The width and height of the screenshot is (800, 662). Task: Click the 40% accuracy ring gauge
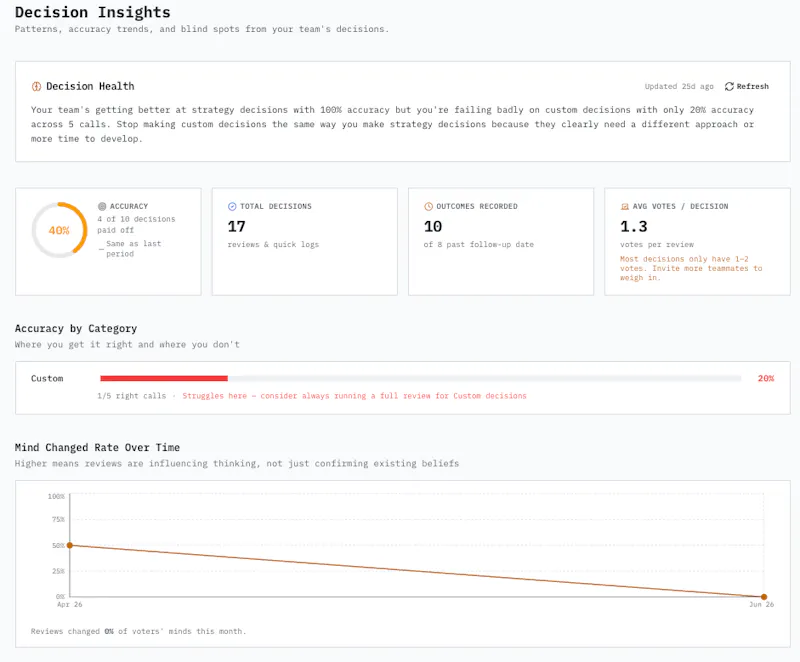pyautogui.click(x=59, y=230)
